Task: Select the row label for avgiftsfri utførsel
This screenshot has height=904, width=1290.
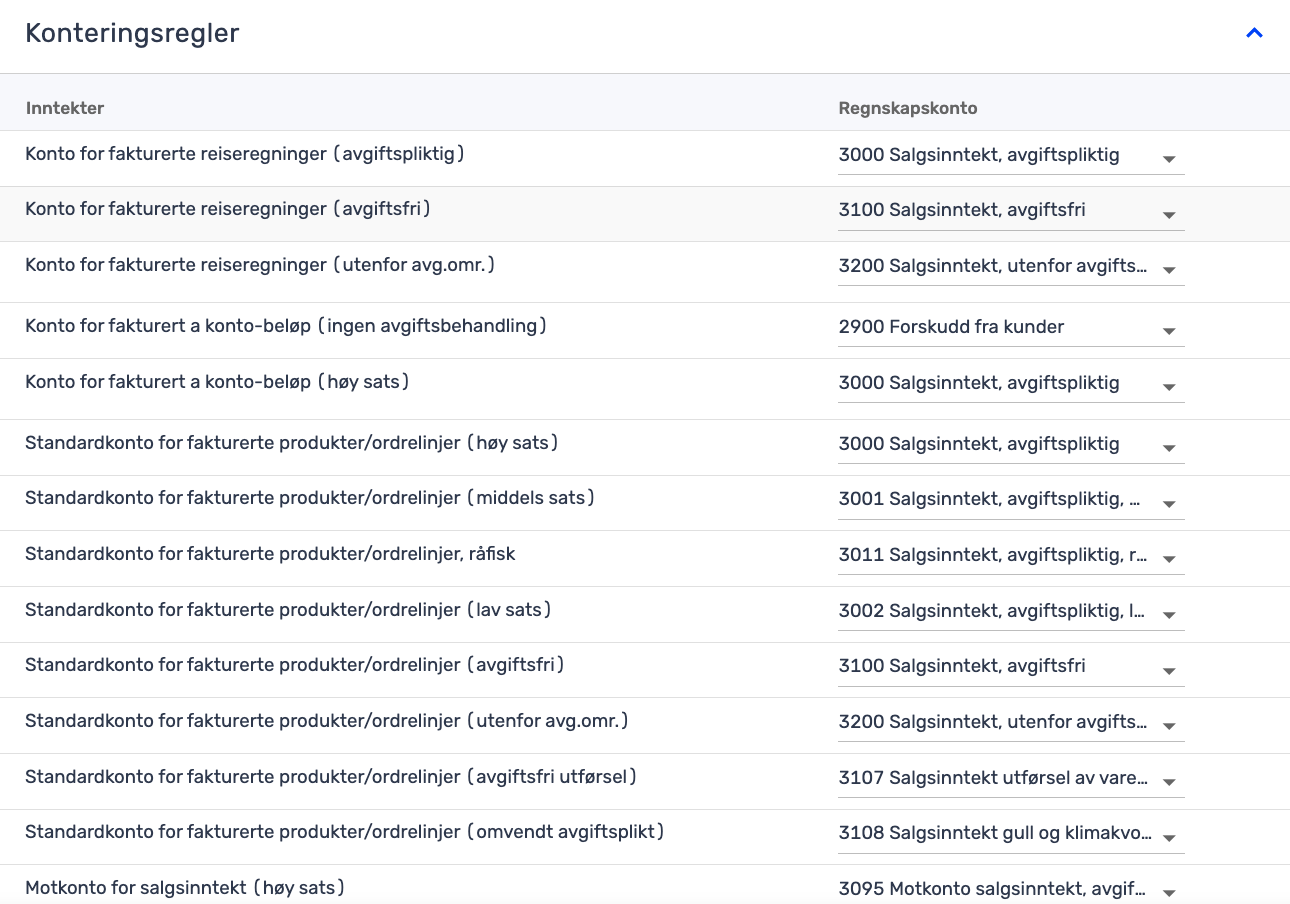Action: tap(331, 777)
